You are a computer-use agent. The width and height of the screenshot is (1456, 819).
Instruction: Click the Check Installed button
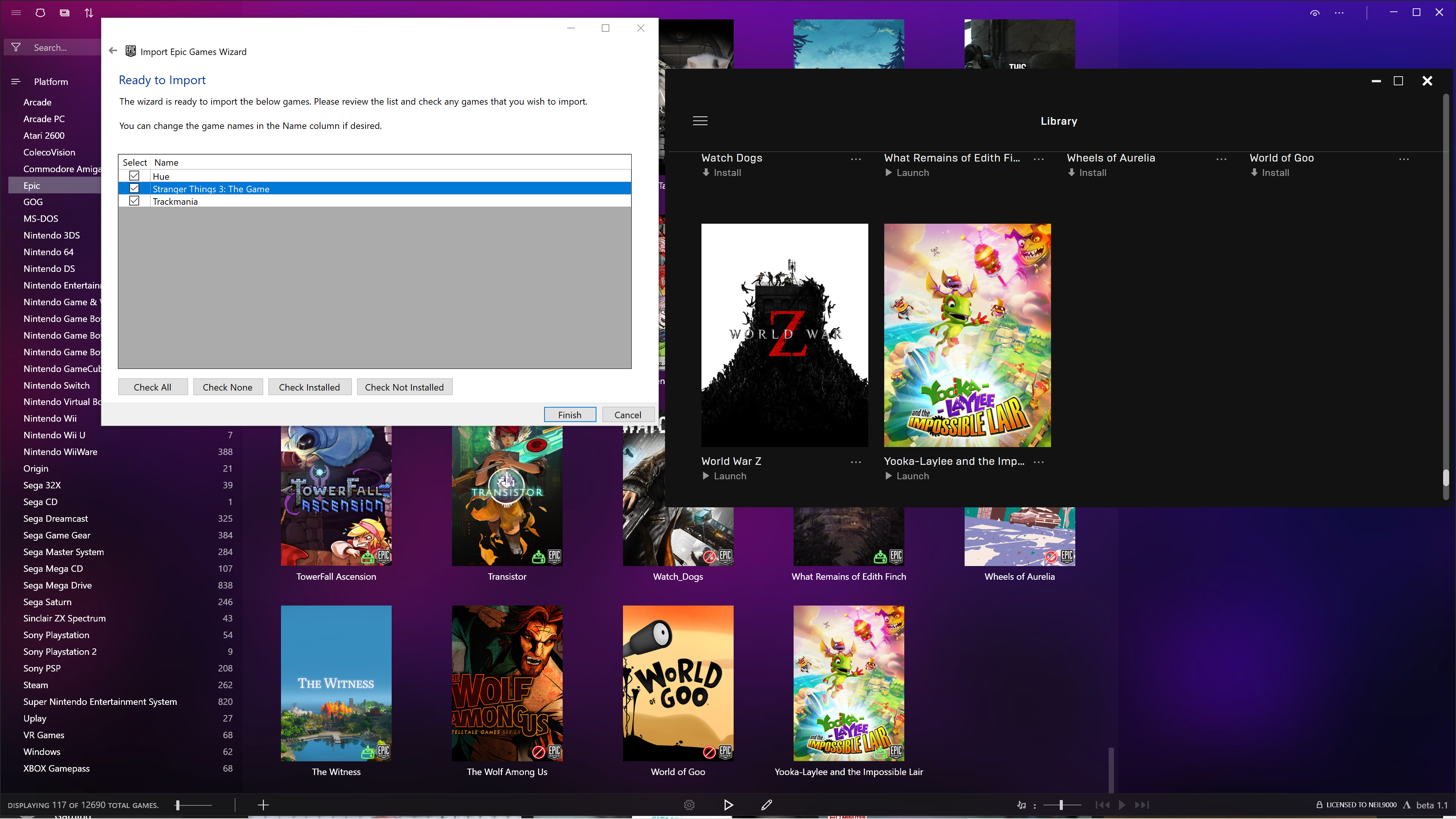coord(310,387)
